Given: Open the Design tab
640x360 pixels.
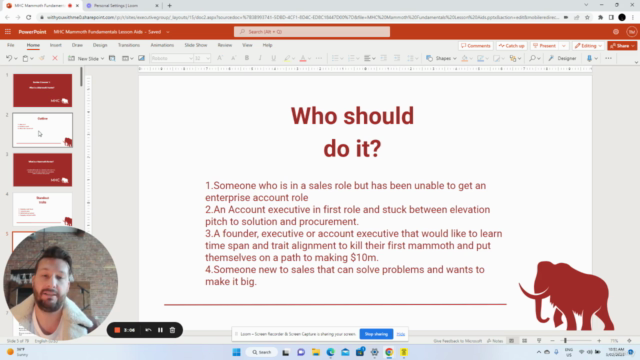Looking at the screenshot, I should (x=100, y=45).
